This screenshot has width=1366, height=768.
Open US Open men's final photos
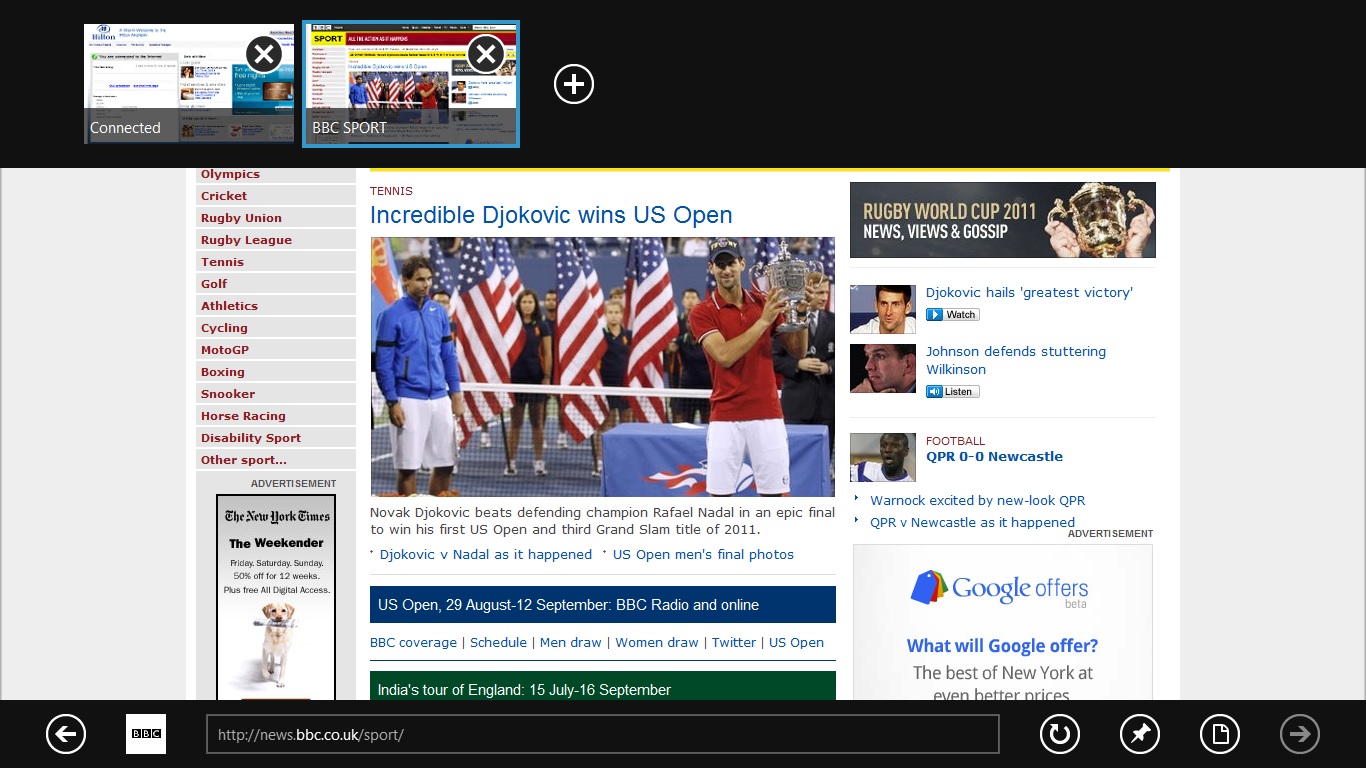pos(703,555)
